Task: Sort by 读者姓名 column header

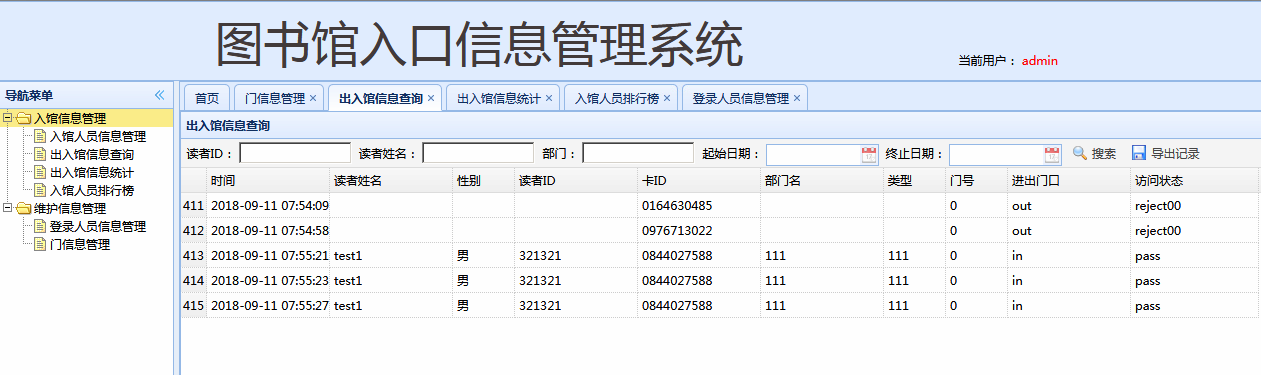Action: [x=391, y=181]
